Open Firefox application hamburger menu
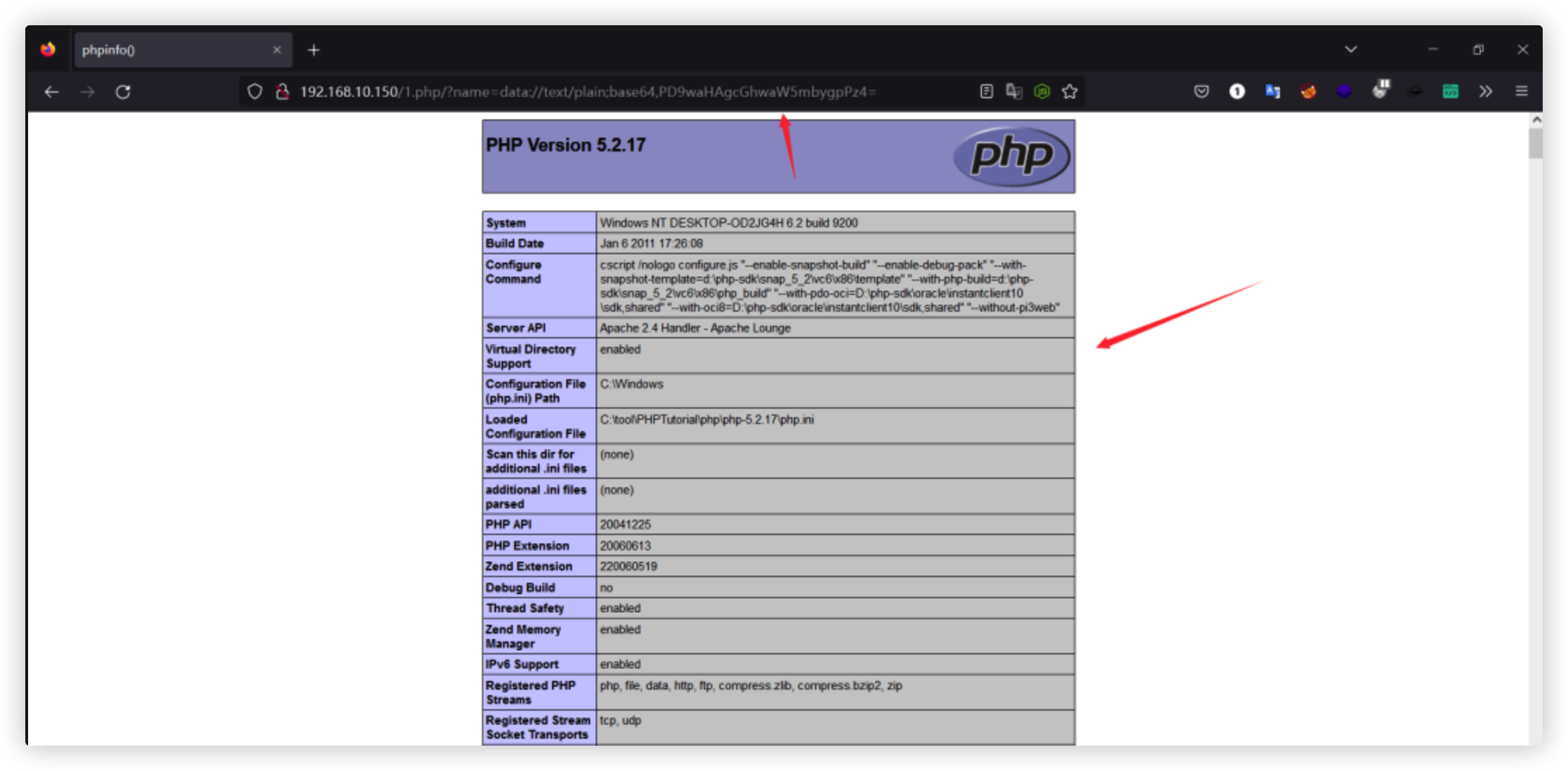1568x771 pixels. (x=1521, y=91)
